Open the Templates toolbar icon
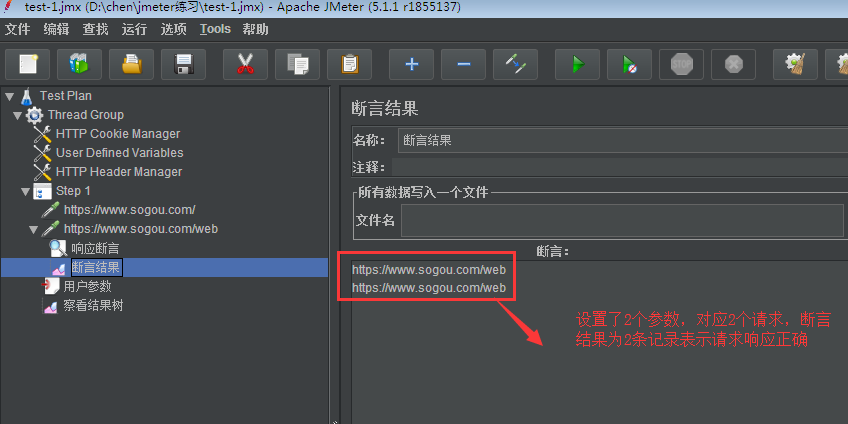 click(80, 65)
